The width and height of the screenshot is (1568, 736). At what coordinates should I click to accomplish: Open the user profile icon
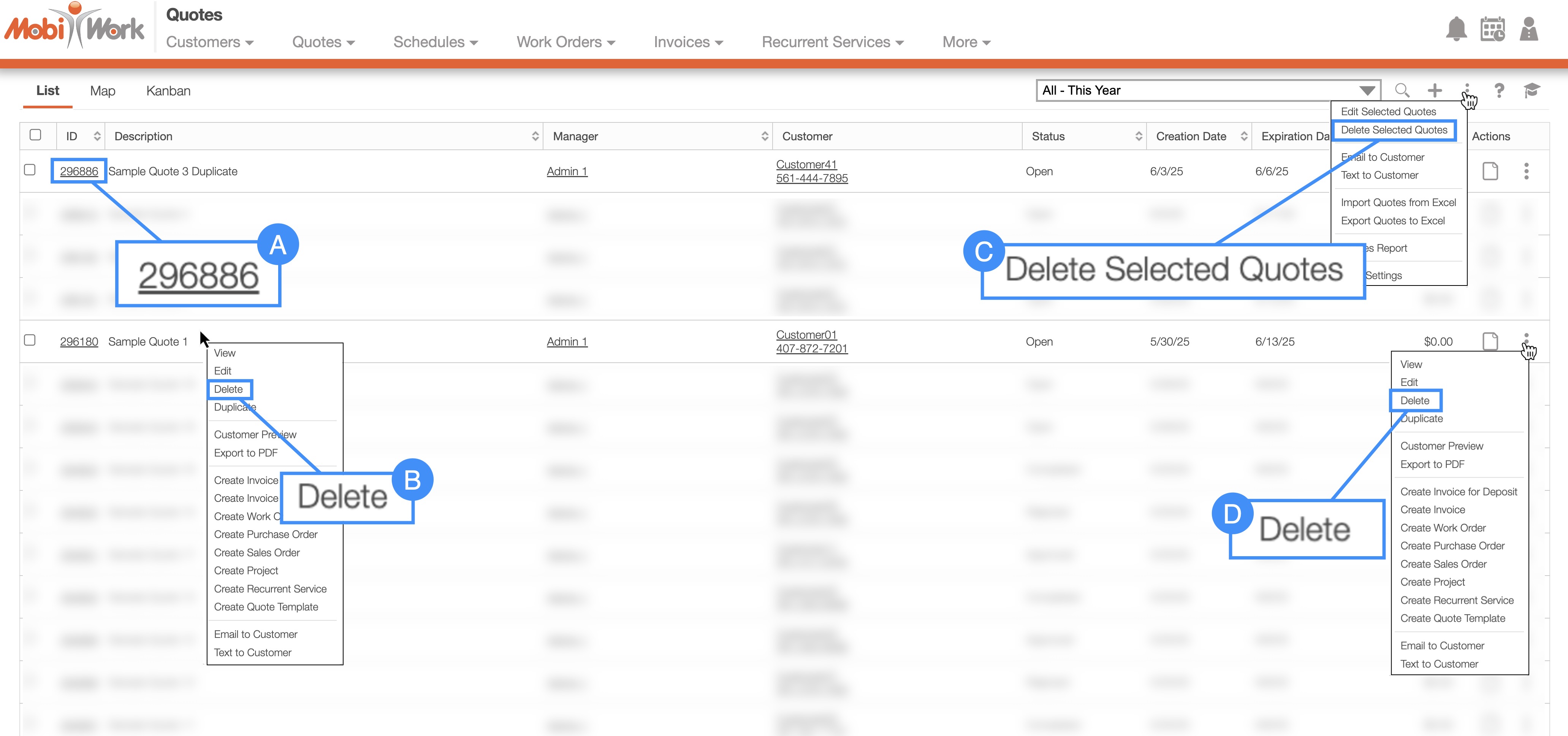click(1528, 29)
